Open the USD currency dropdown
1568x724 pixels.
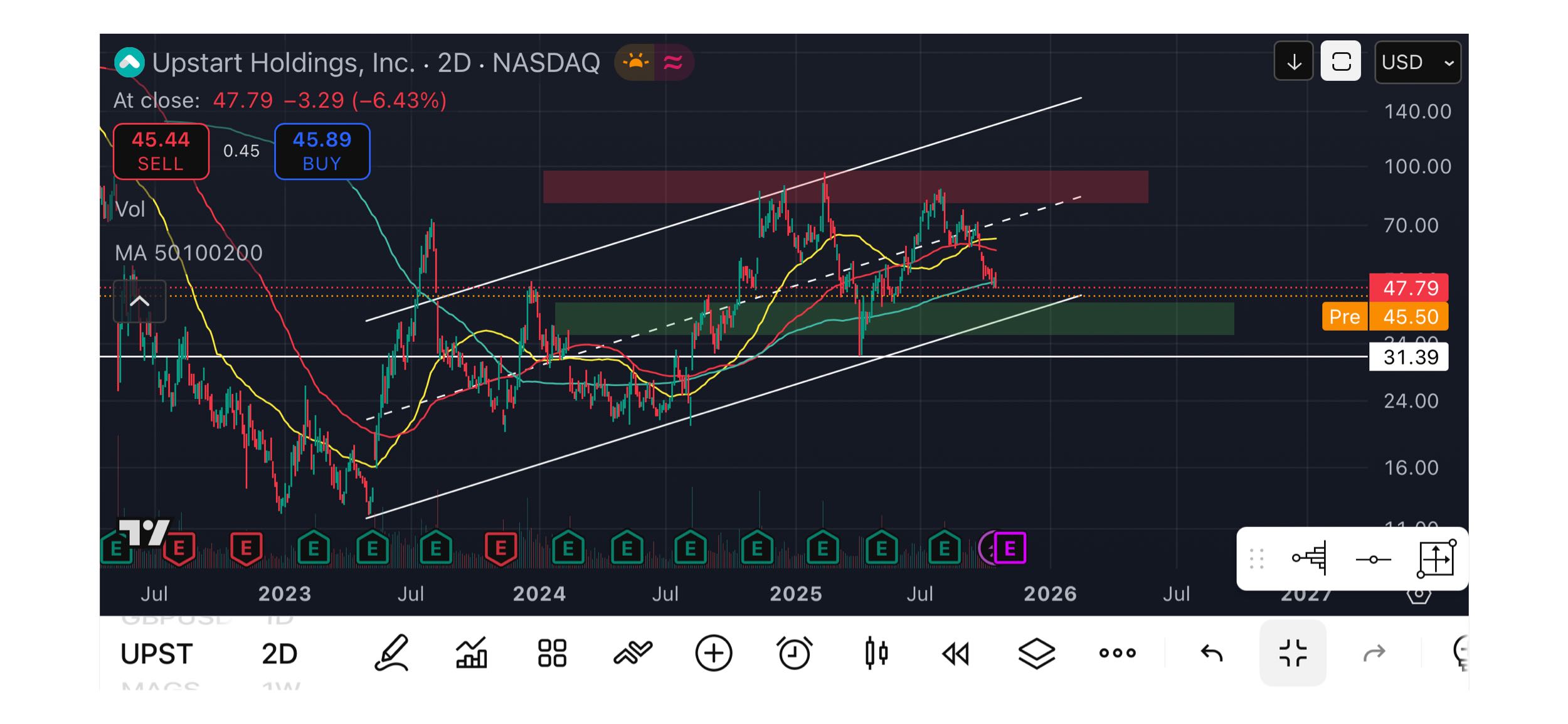(1417, 62)
